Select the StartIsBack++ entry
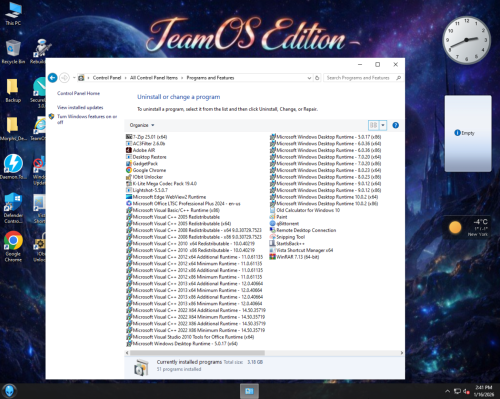Viewport: 500px width, 399px height. pyautogui.click(x=287, y=243)
